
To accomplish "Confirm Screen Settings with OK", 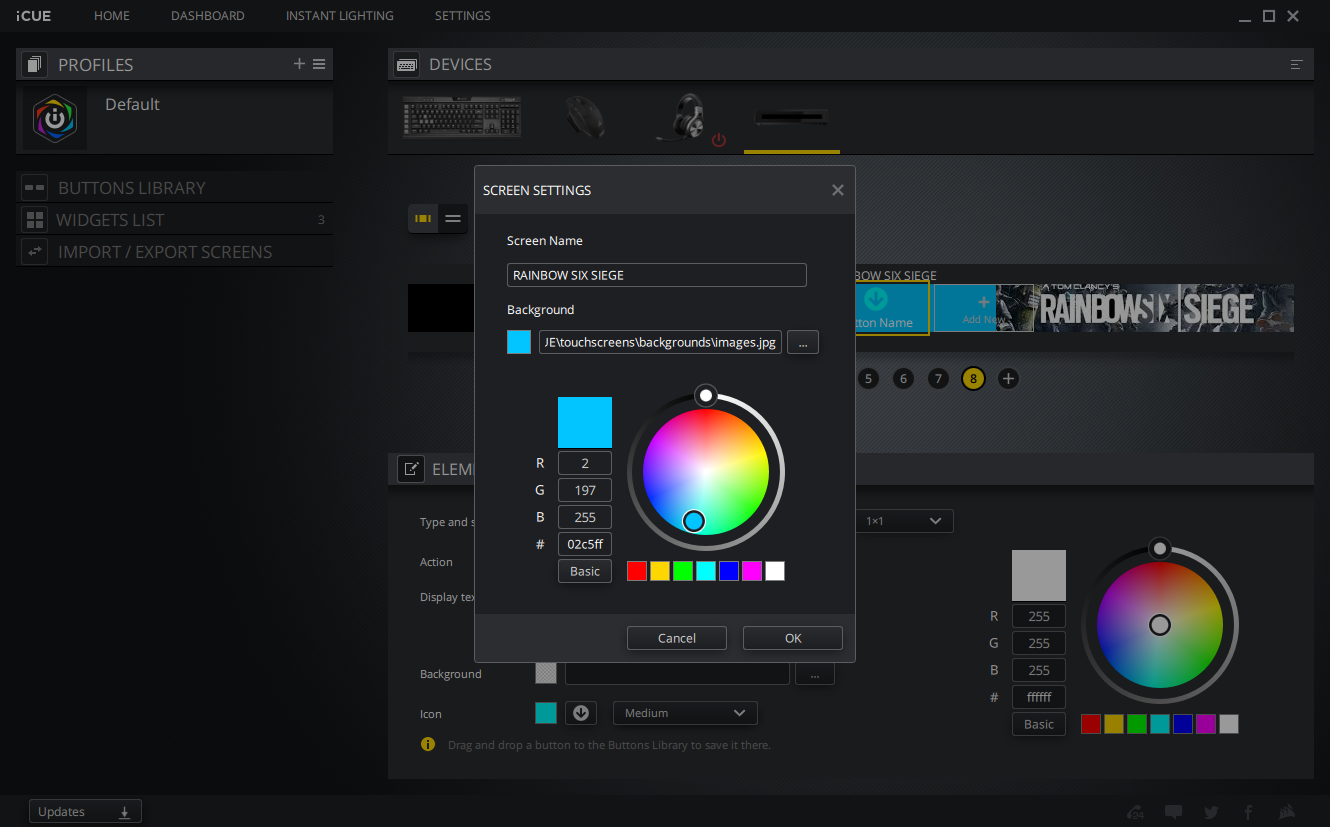I will [x=793, y=638].
